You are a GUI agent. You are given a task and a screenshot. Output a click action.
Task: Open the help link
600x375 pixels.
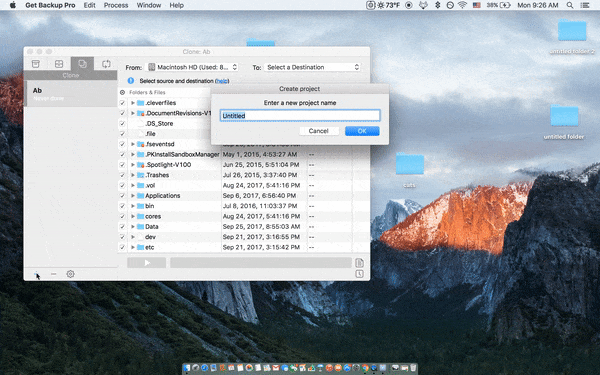(222, 81)
